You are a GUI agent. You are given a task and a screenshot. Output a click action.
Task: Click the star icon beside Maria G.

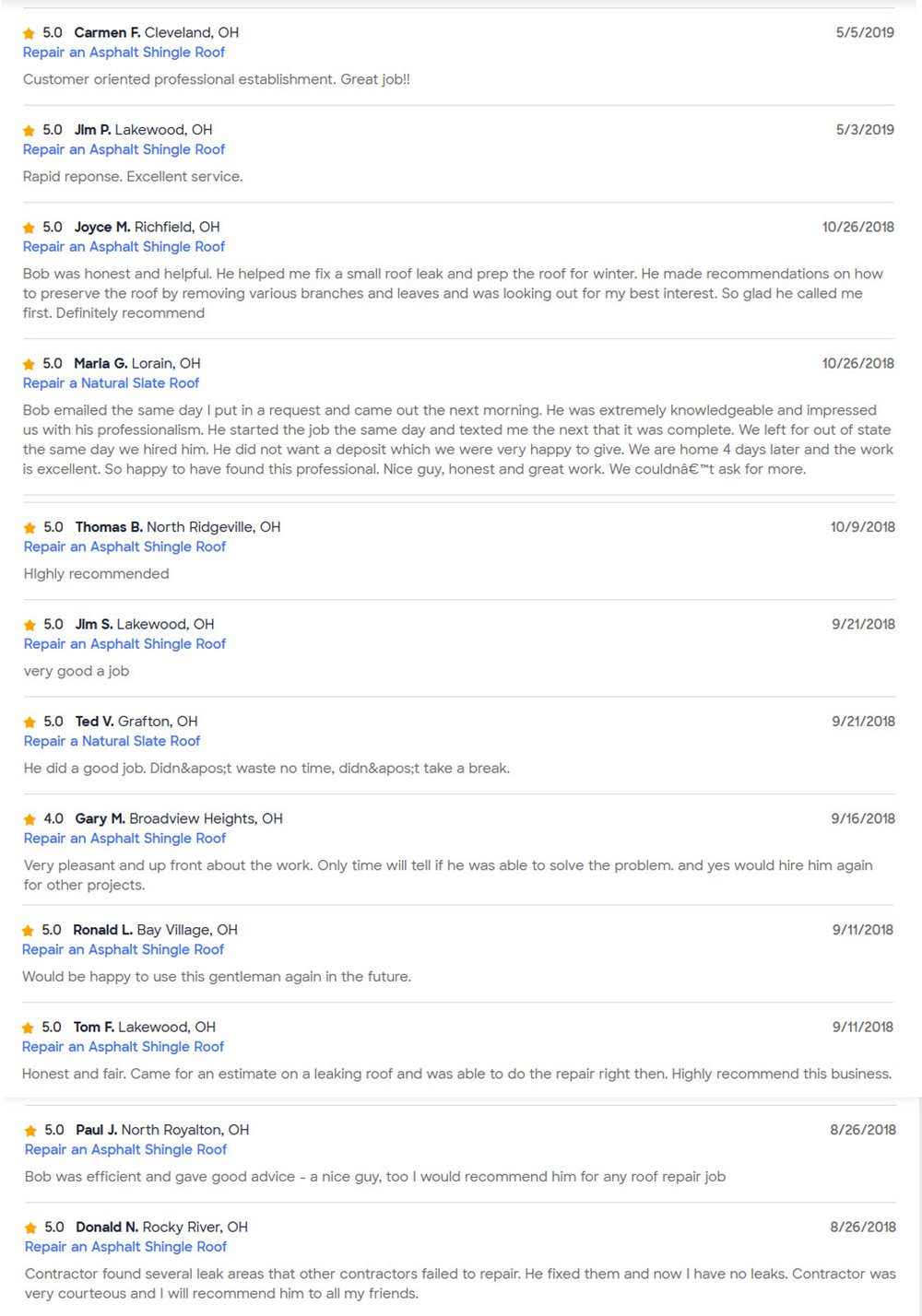pos(29,364)
